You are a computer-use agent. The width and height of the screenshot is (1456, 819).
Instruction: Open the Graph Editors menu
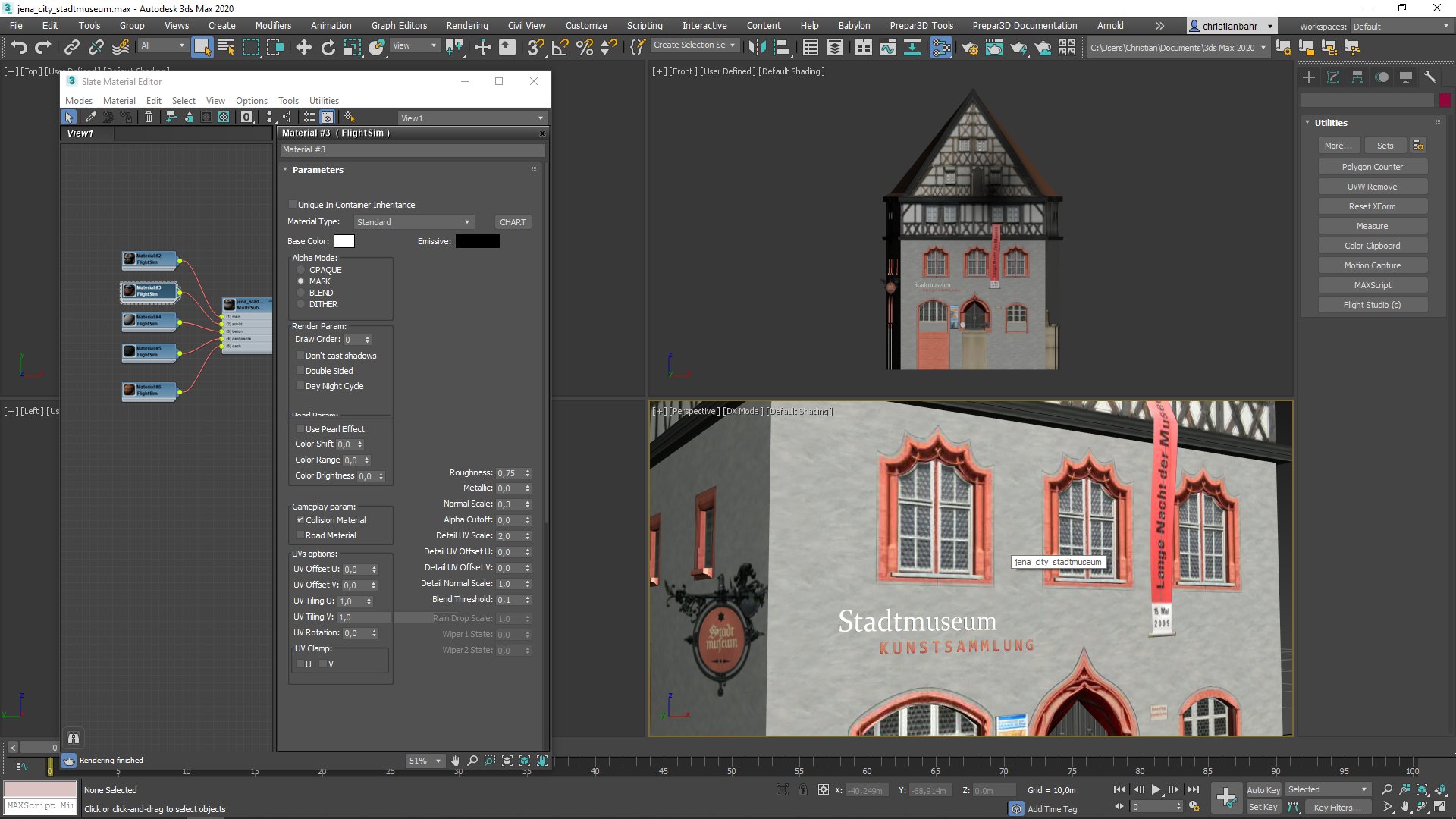coord(398,25)
